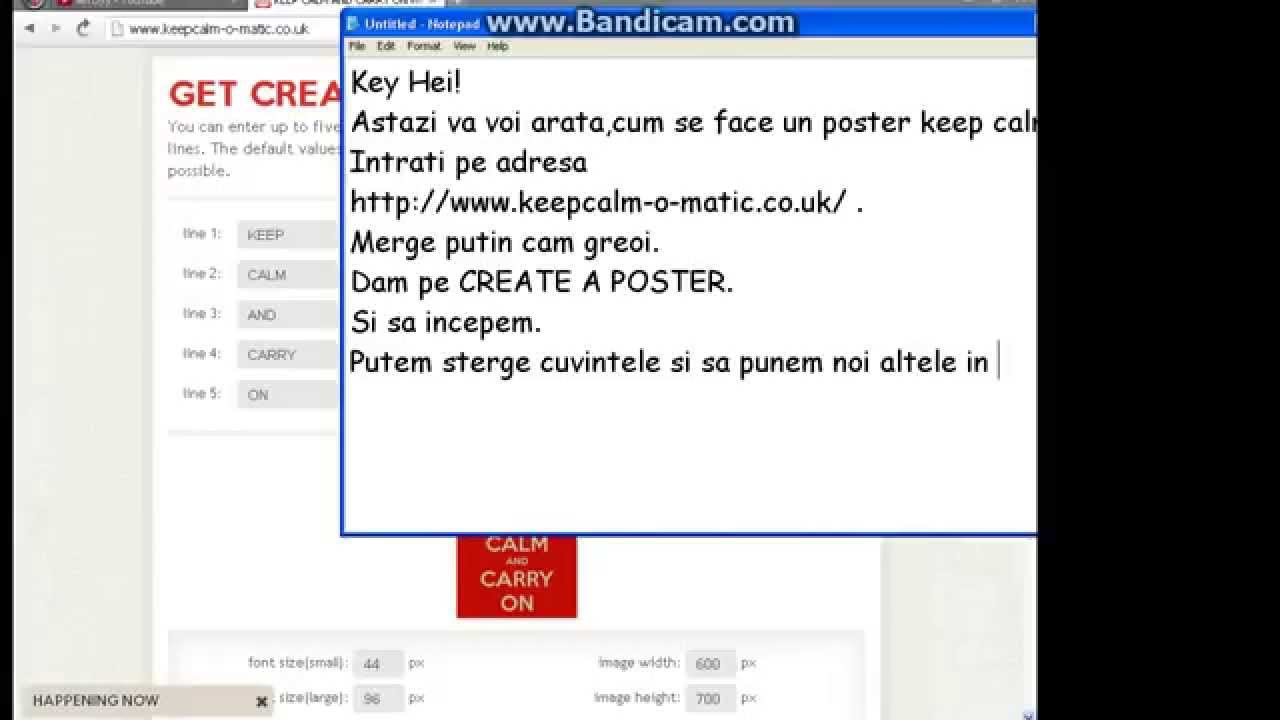Open the Notepad View menu

coord(464,46)
